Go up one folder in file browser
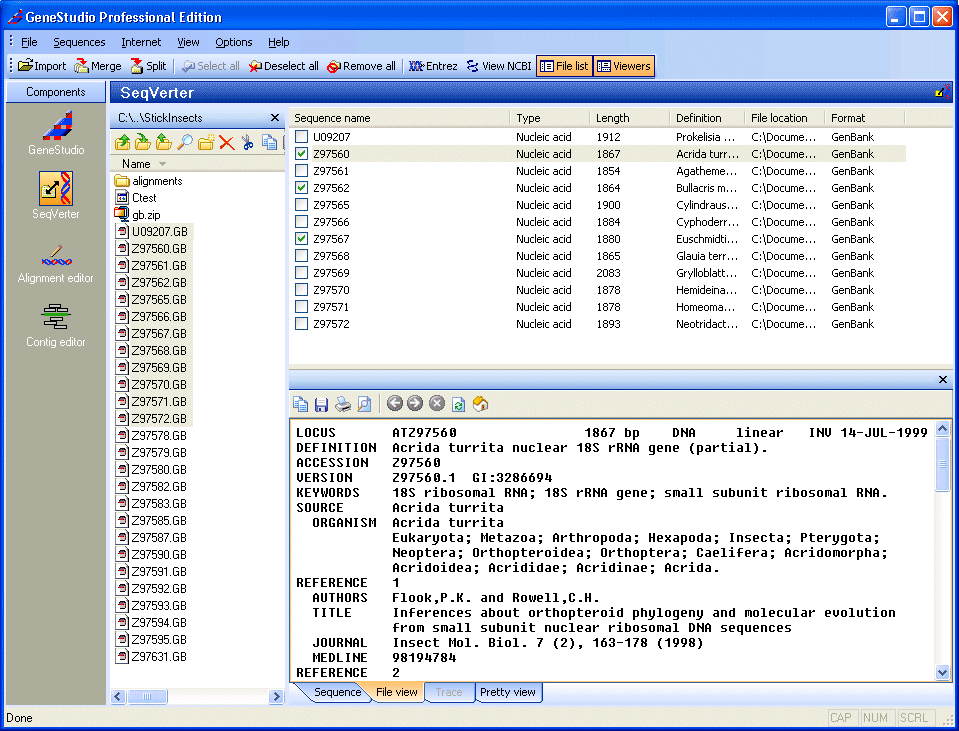Viewport: 959px width, 731px height. coord(122,143)
